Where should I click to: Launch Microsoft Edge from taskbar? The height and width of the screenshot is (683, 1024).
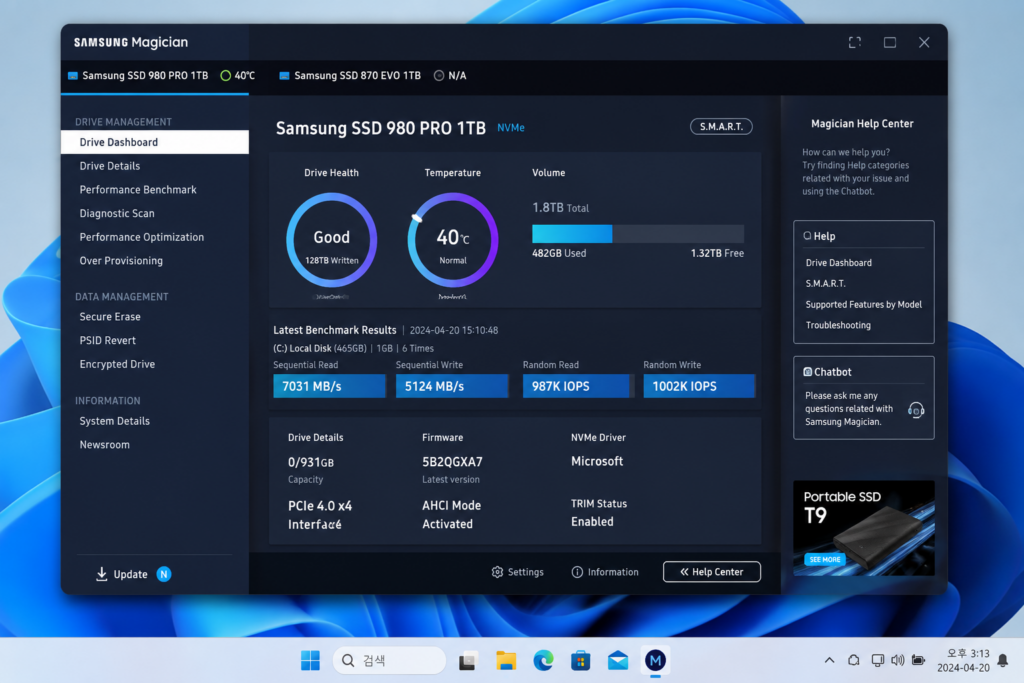[543, 661]
